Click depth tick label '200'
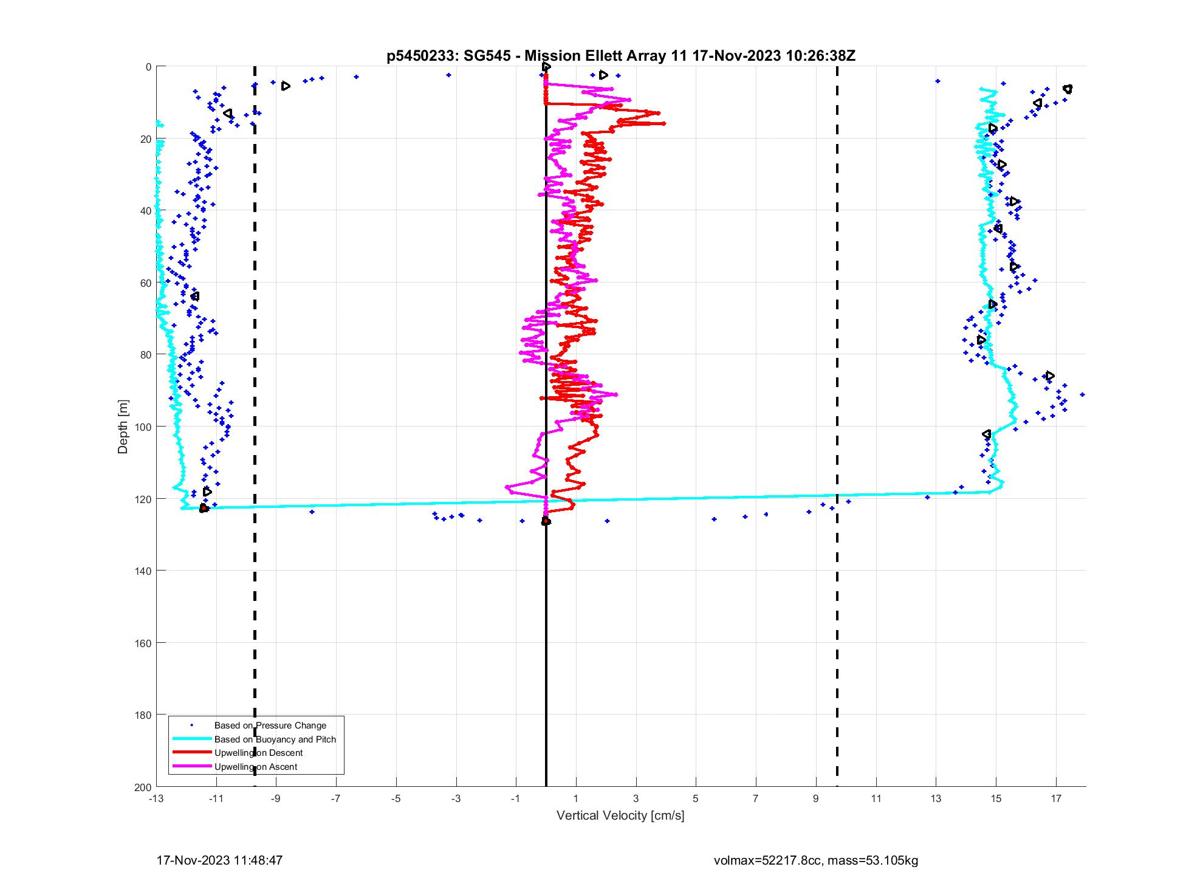 point(142,787)
